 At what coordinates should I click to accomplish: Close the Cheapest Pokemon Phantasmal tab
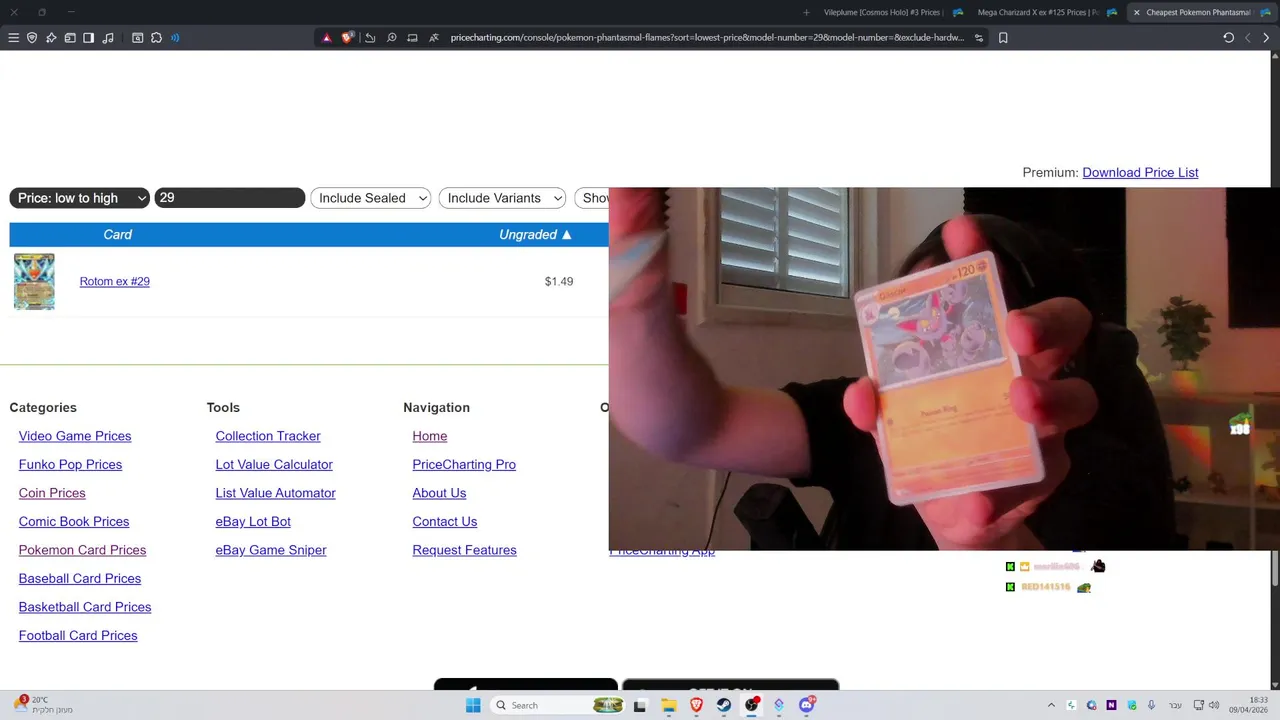1136,12
